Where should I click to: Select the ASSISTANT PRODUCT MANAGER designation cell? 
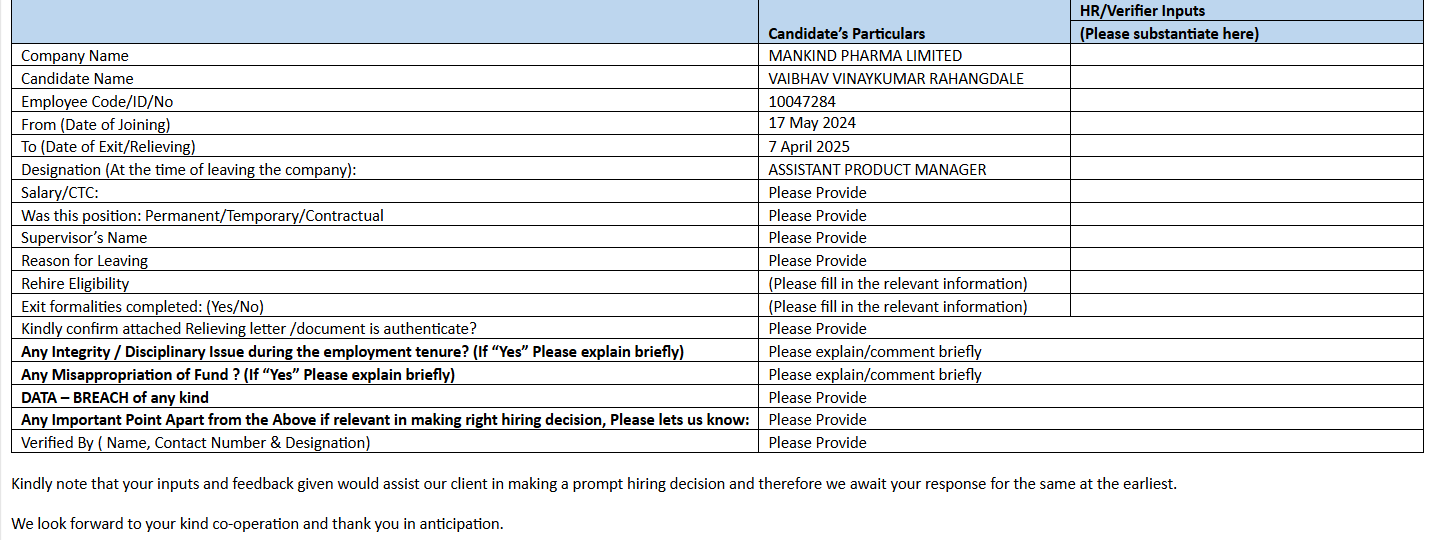click(x=877, y=170)
